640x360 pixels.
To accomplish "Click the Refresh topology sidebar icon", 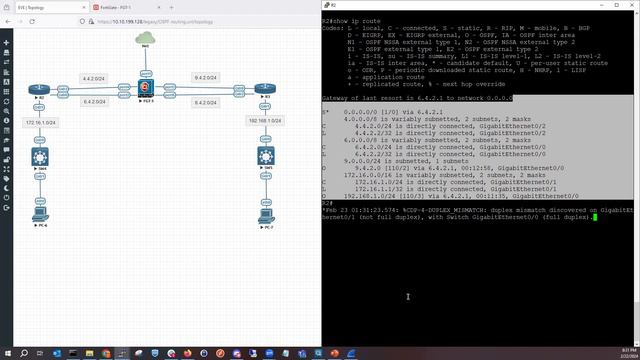I will pyautogui.click(x=6, y=101).
